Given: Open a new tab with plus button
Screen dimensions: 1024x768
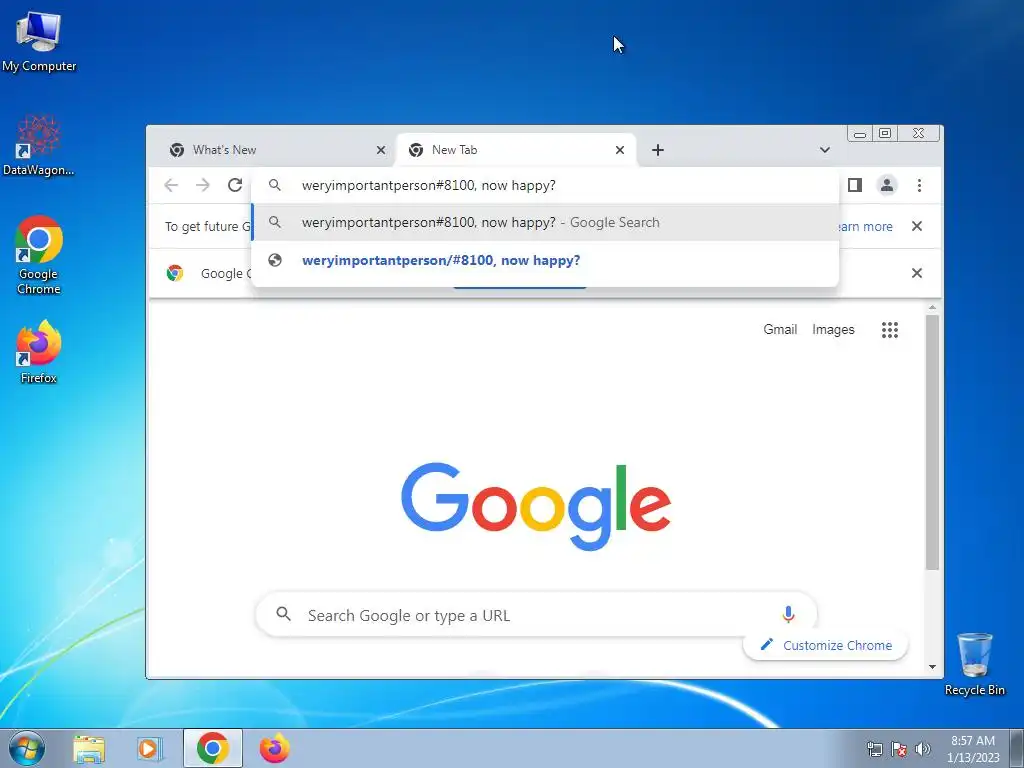Looking at the screenshot, I should pos(658,150).
